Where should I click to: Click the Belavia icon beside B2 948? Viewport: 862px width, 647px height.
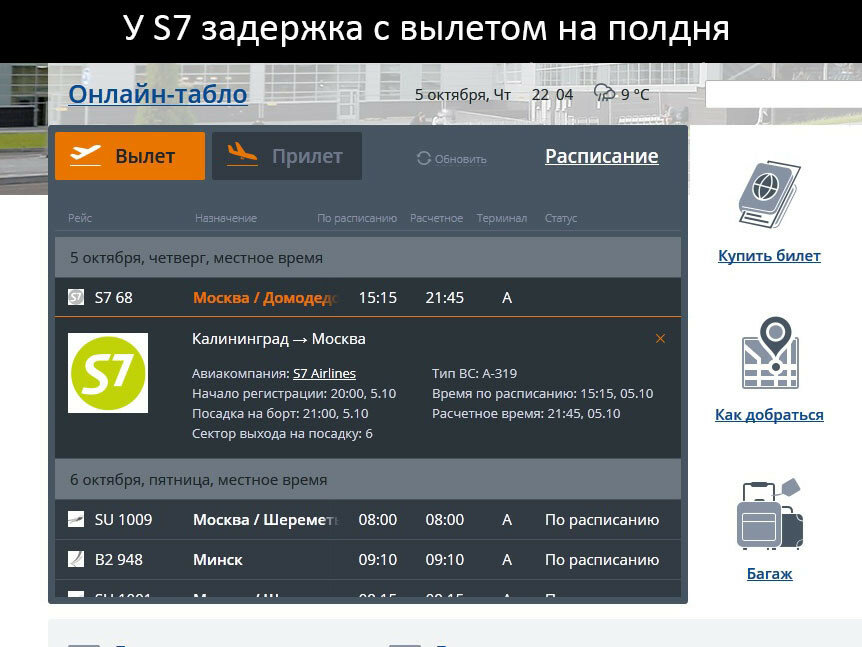(76, 559)
